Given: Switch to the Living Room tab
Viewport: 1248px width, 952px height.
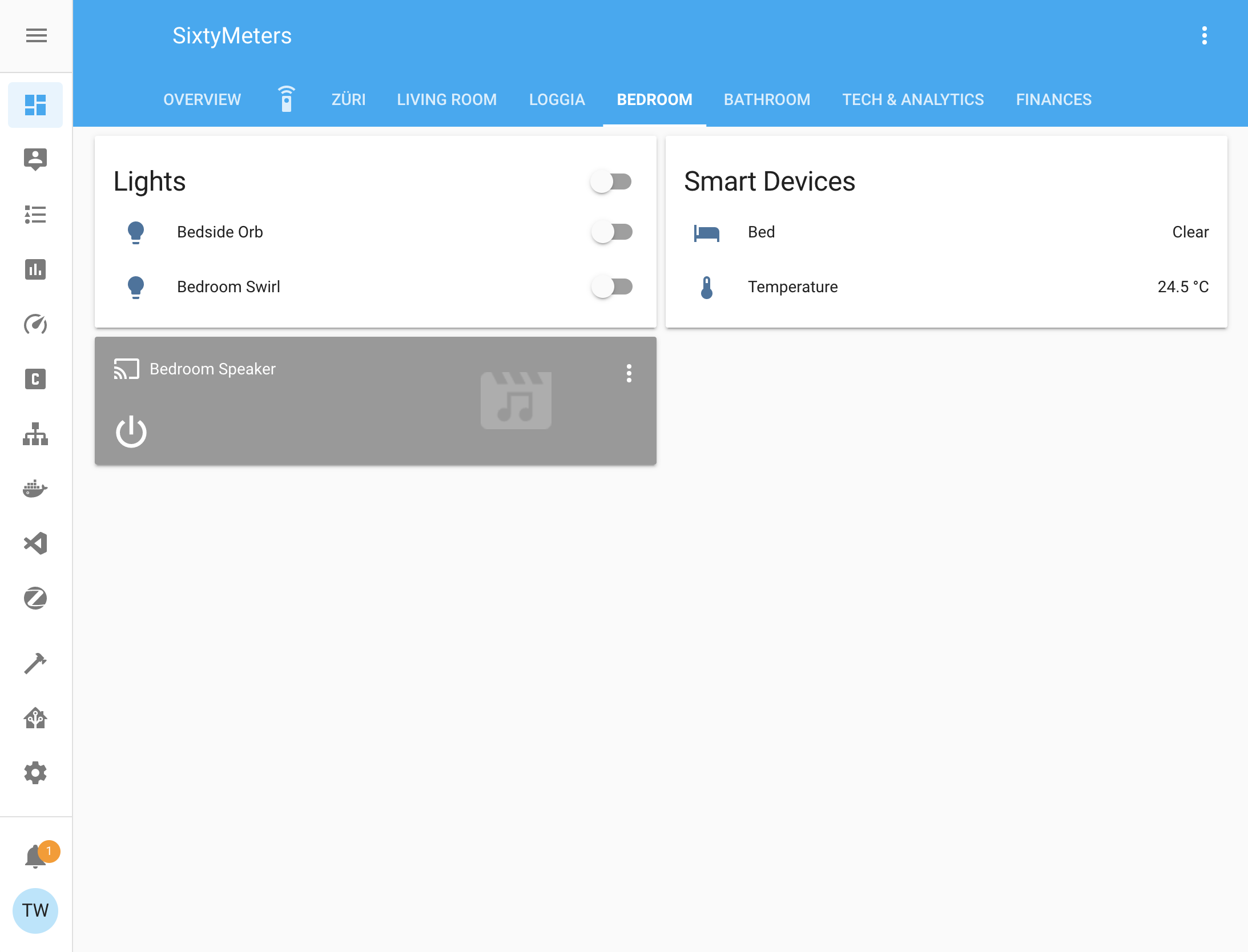Looking at the screenshot, I should pyautogui.click(x=447, y=99).
